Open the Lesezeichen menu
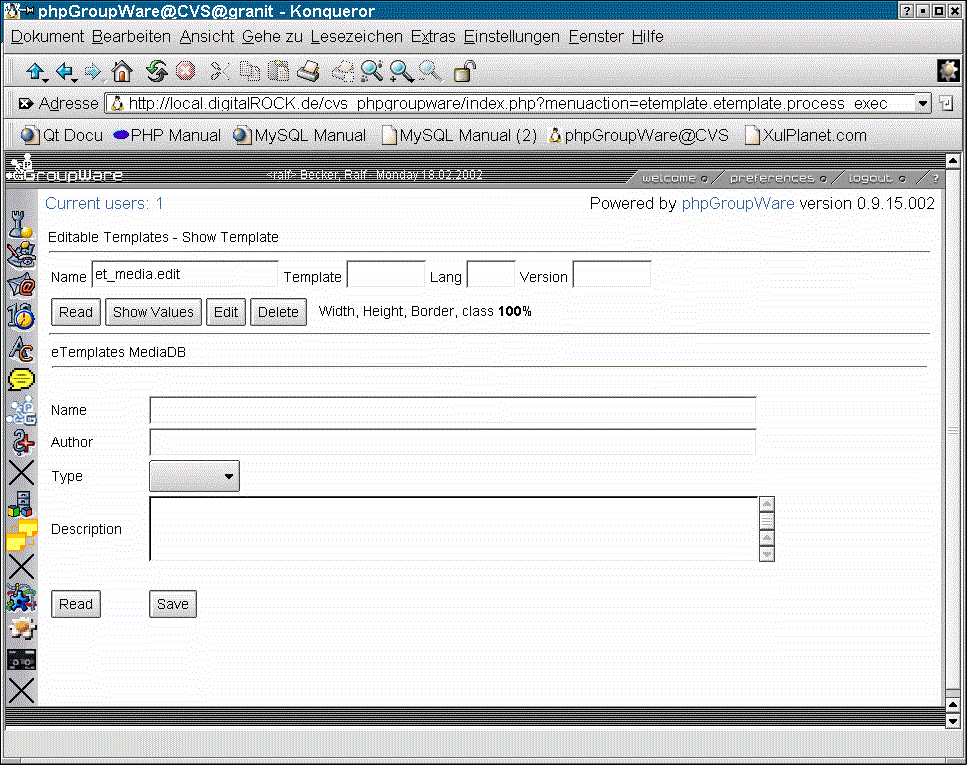Viewport: 967px width, 765px height. [356, 37]
